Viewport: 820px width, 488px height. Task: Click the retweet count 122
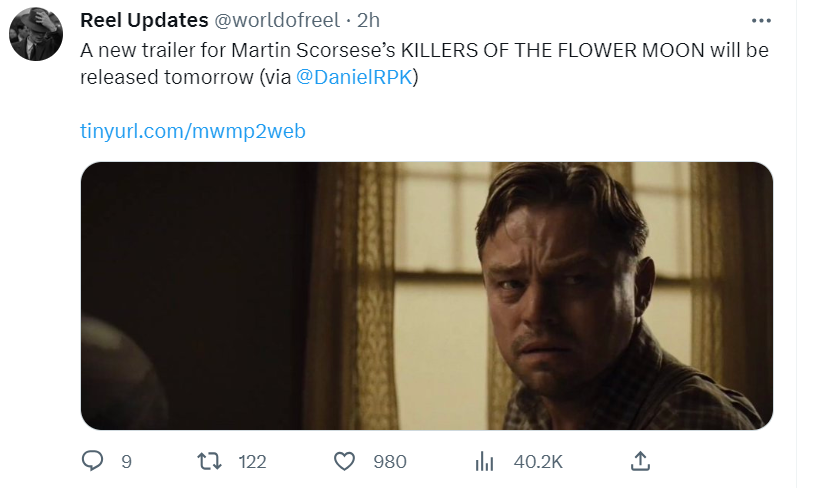click(x=253, y=461)
